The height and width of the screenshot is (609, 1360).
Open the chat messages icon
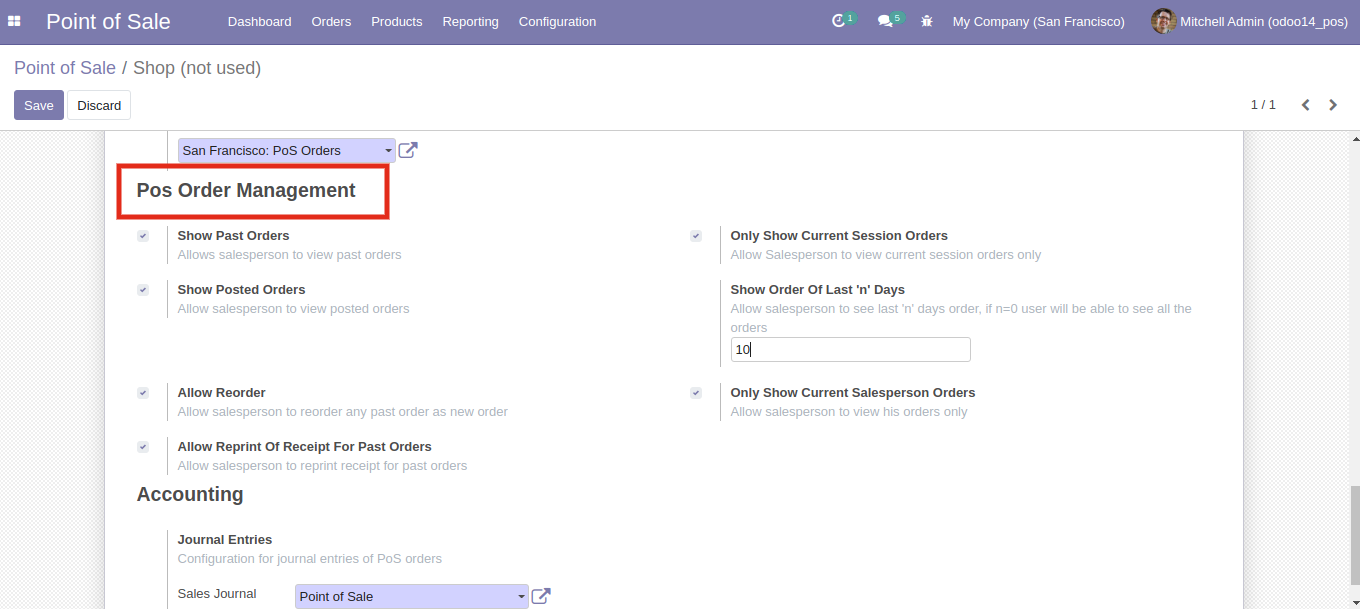[x=884, y=21]
